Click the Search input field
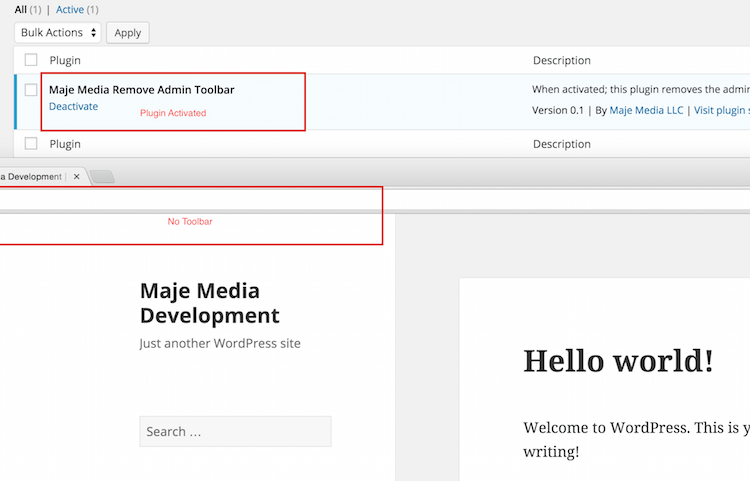 [x=235, y=432]
